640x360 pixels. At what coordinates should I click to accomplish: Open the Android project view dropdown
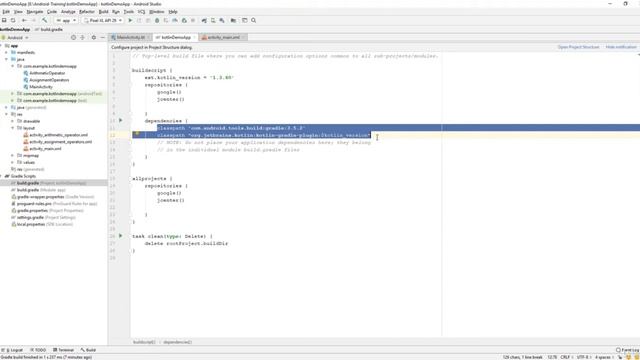pyautogui.click(x=15, y=38)
